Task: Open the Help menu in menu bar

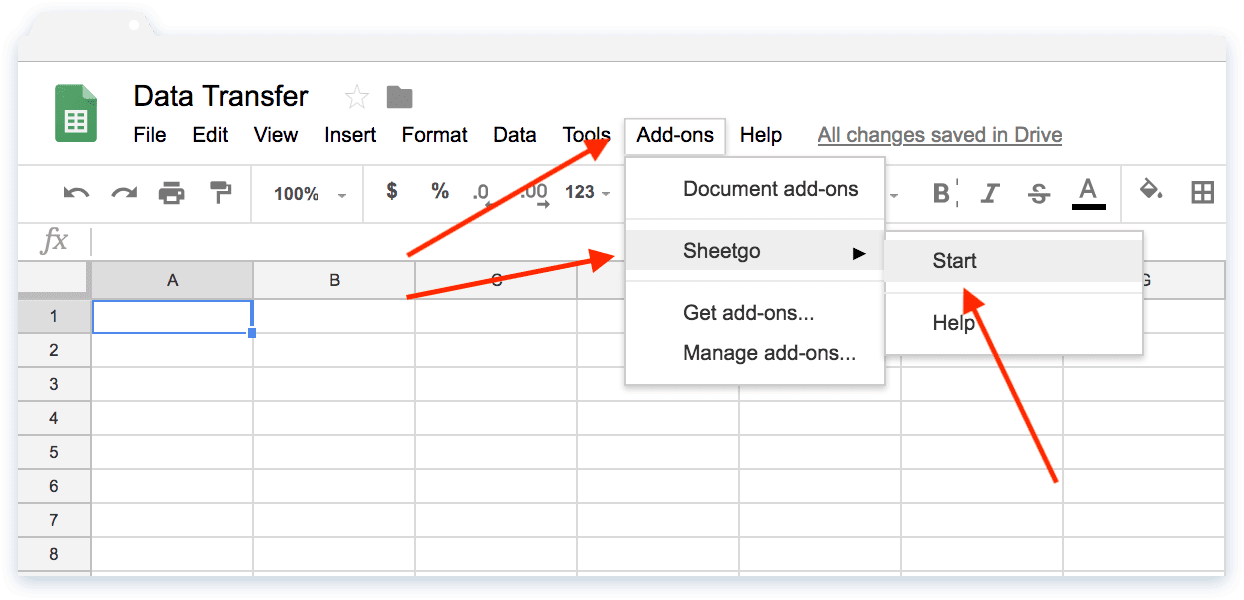Action: click(x=761, y=135)
